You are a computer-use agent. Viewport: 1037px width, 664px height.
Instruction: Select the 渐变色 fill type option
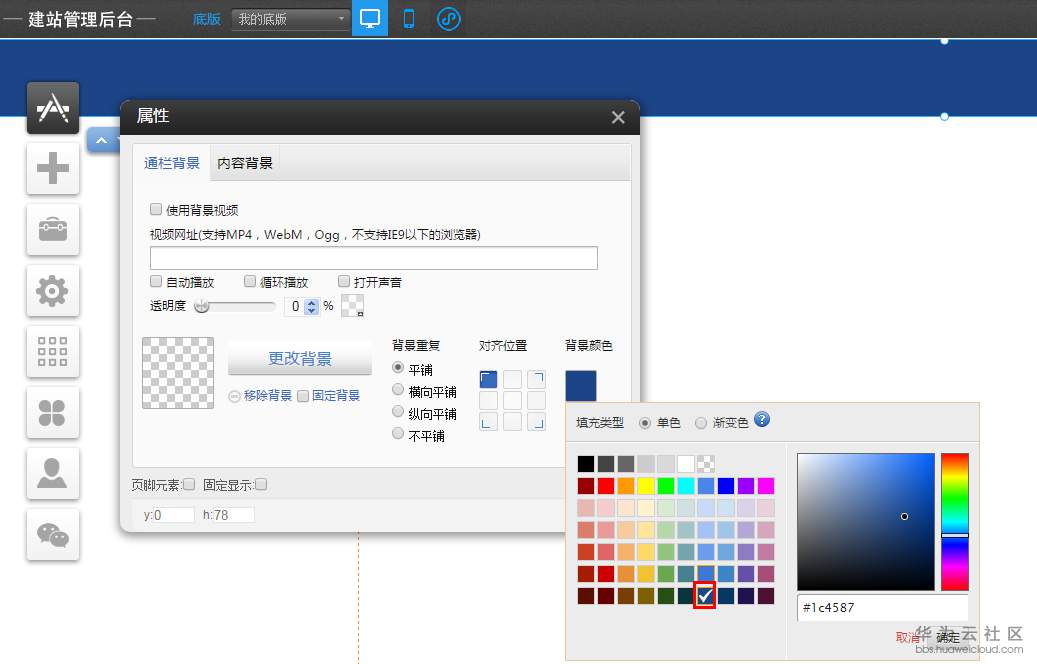coord(703,421)
